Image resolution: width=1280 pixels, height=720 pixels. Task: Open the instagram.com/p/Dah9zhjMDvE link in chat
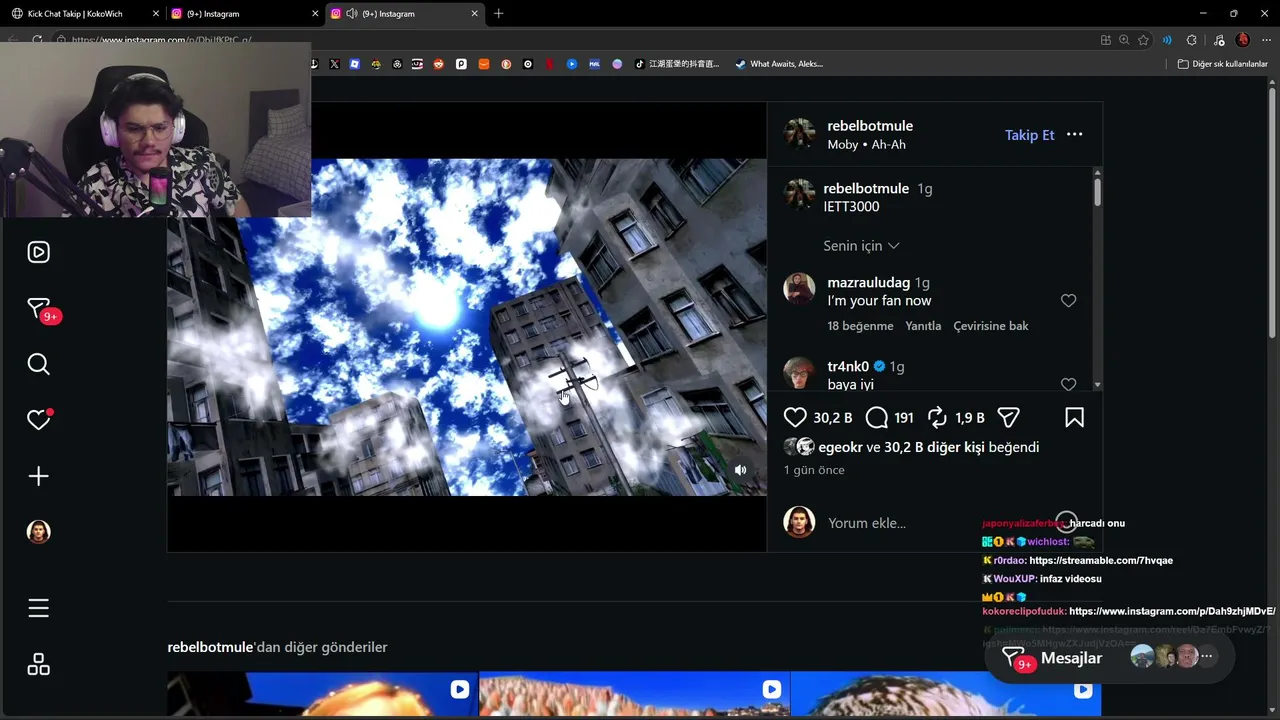coord(1172,611)
